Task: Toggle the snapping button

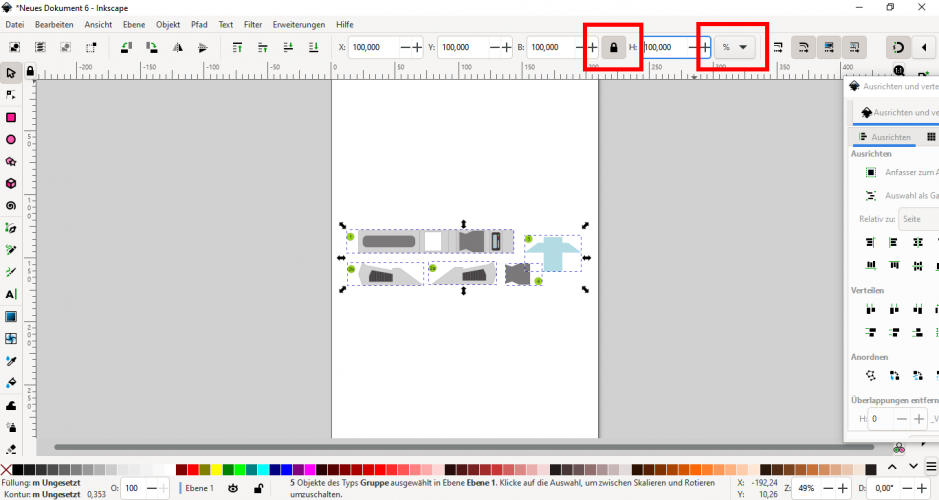Action: 898,47
